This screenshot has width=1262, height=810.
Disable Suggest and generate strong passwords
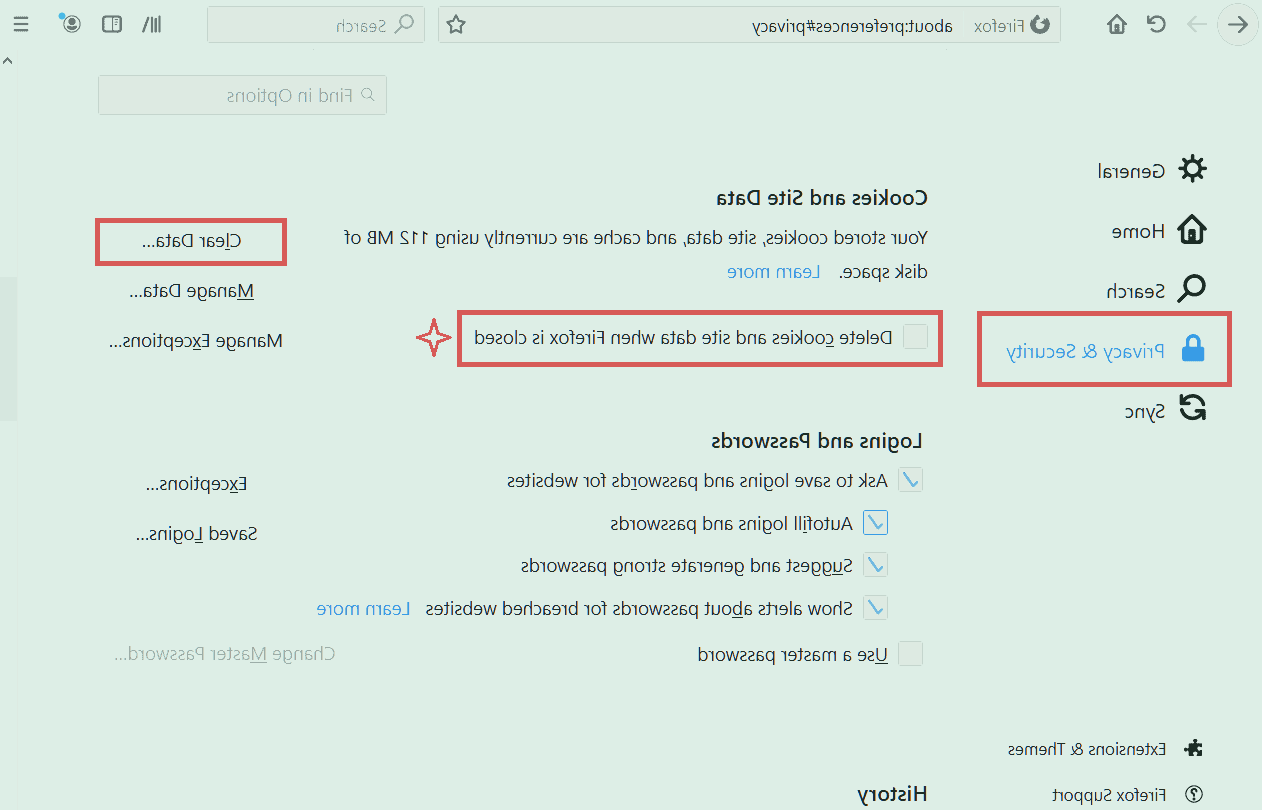[875, 566]
